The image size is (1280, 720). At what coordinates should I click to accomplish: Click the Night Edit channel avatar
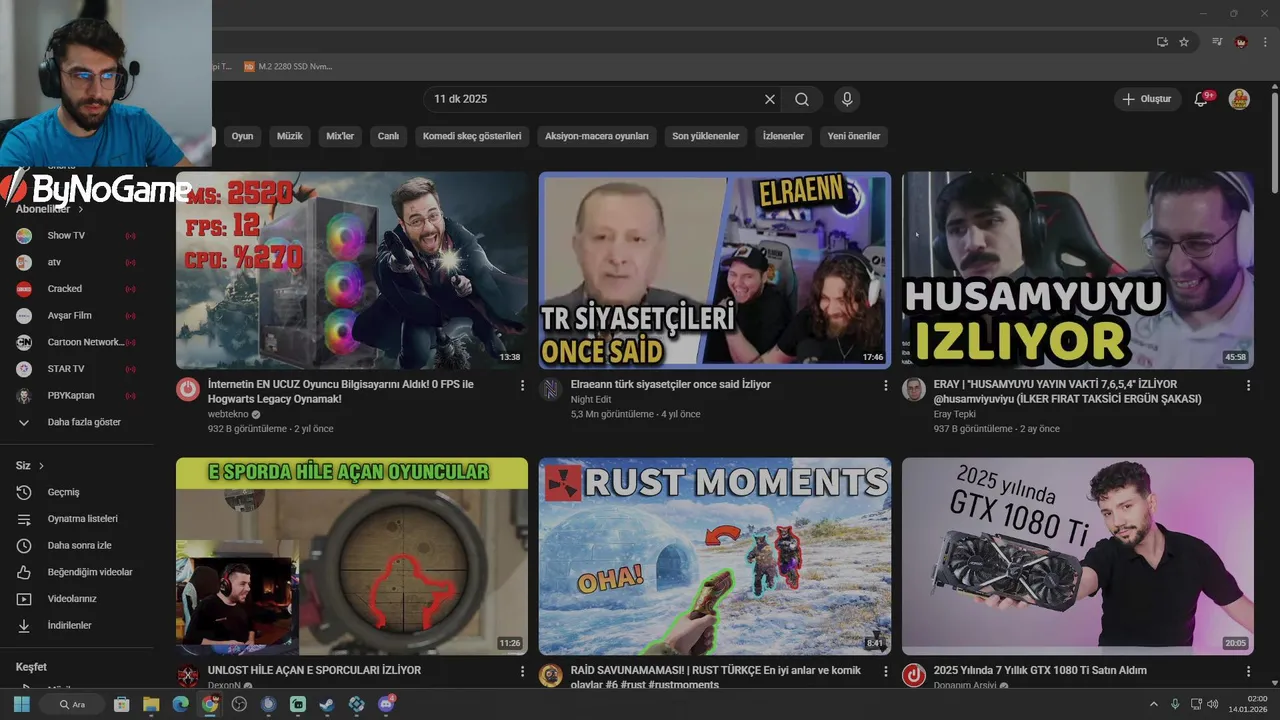pyautogui.click(x=551, y=390)
